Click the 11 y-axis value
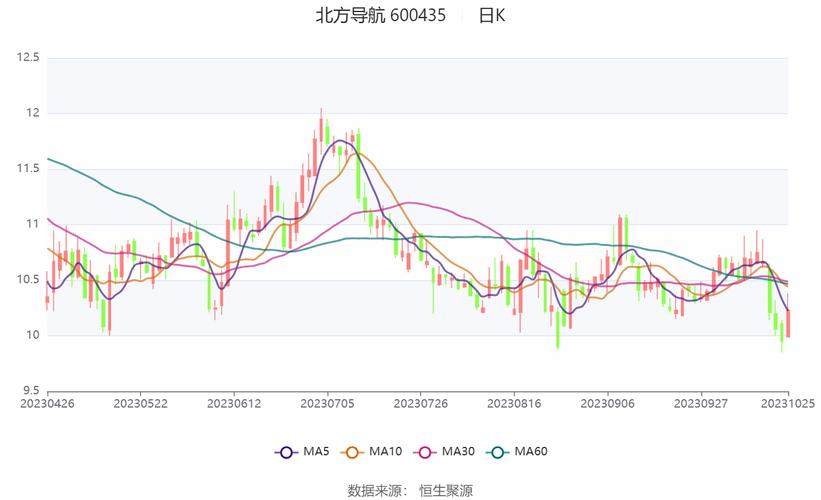This screenshot has height=500, width=821. point(33,224)
